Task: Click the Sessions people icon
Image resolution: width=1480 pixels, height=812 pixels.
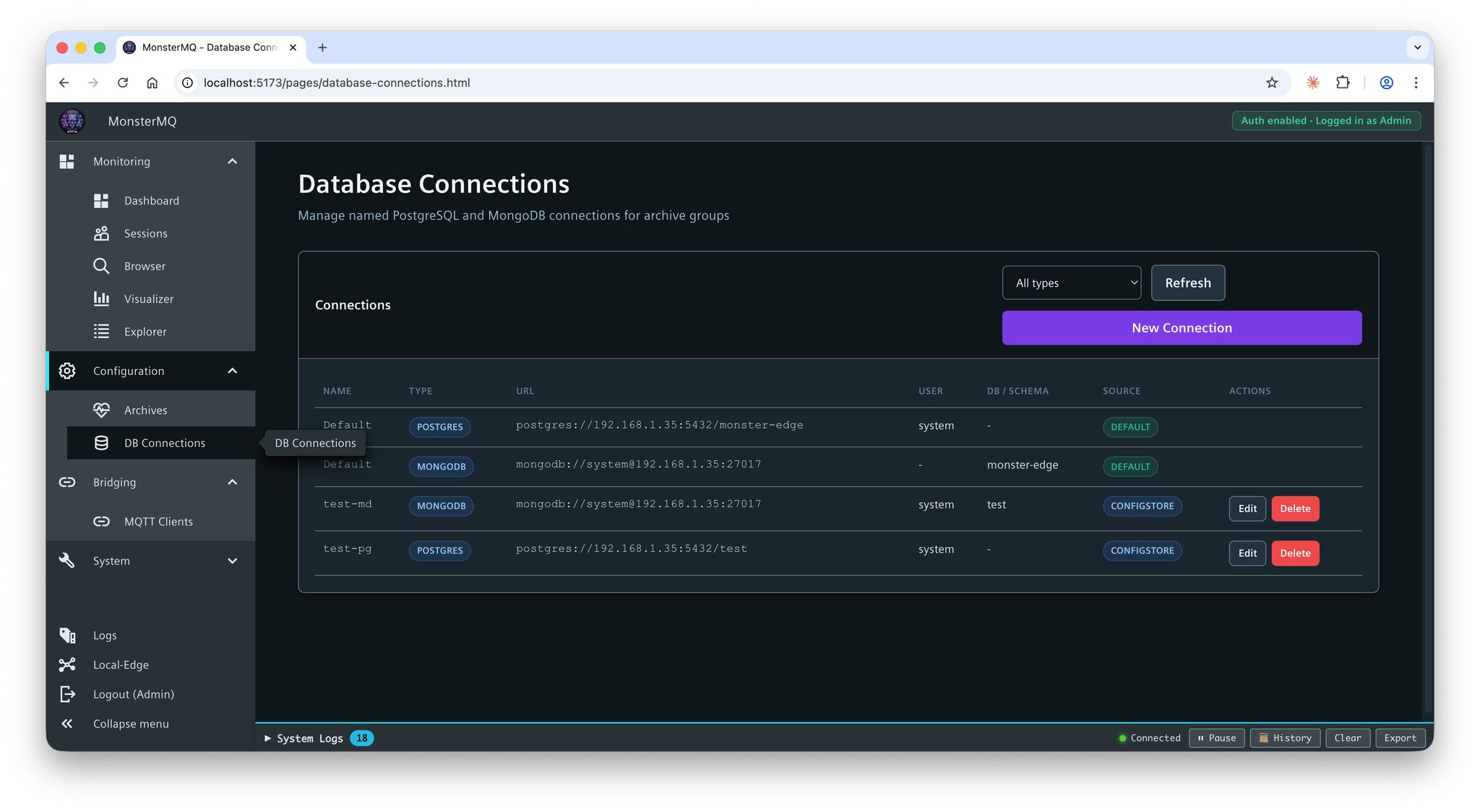Action: [x=101, y=233]
